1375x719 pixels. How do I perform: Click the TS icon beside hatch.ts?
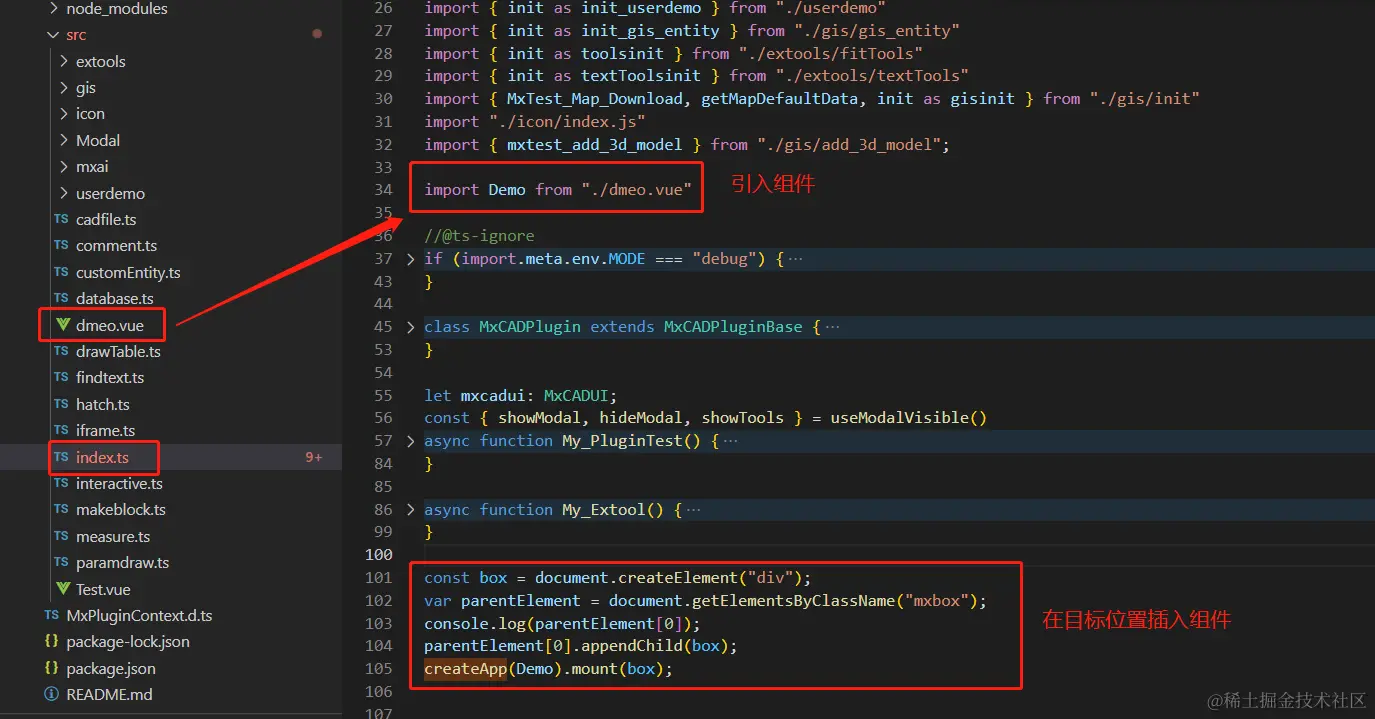point(62,405)
